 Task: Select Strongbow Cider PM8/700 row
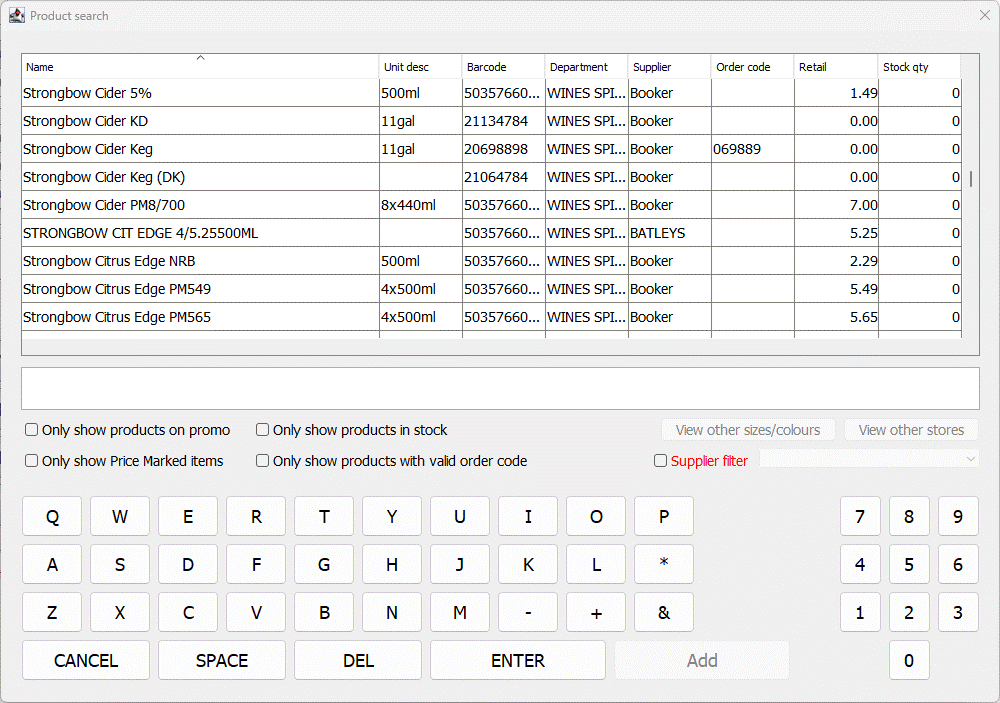491,205
